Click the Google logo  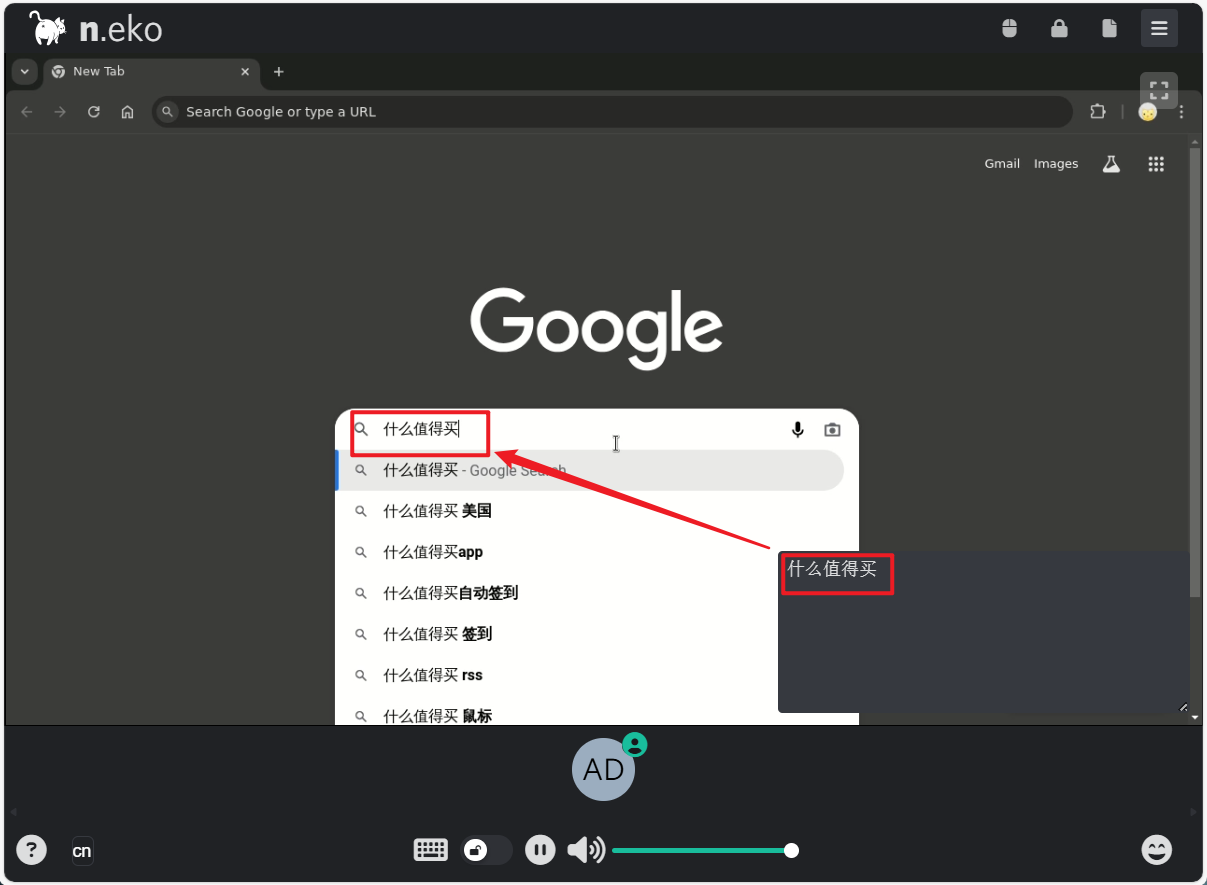coord(597,328)
